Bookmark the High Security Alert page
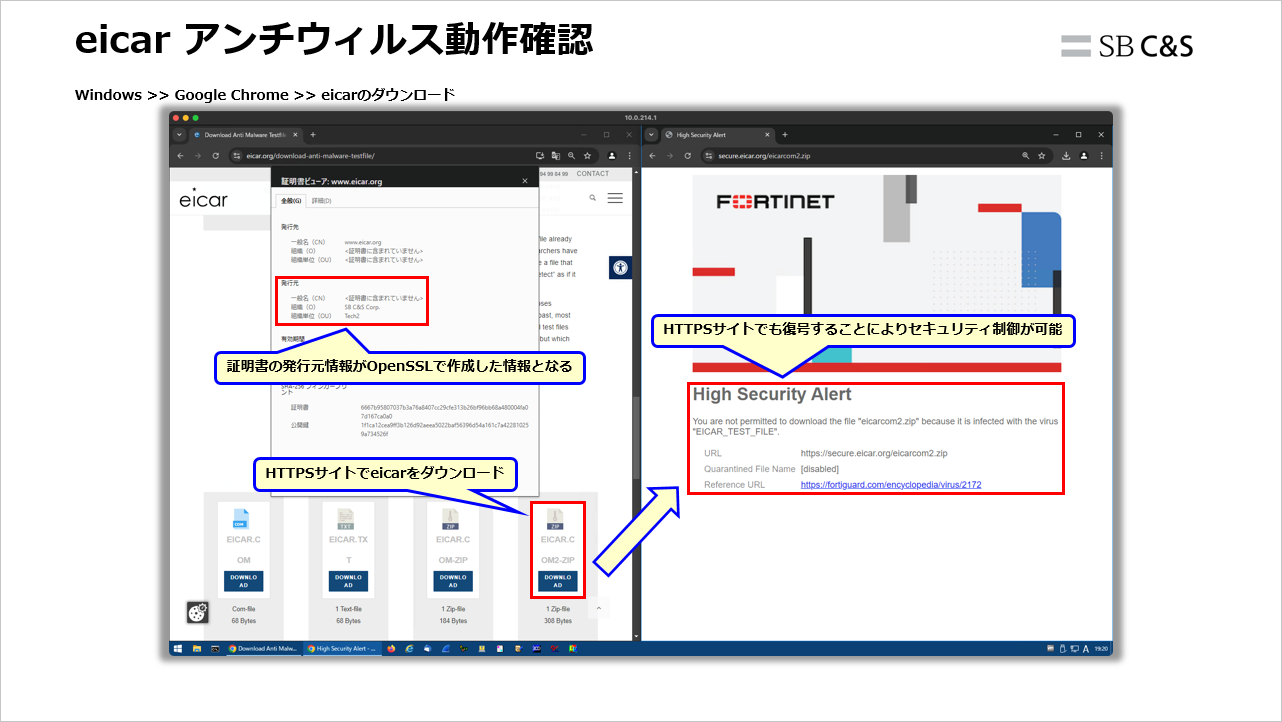 tap(1042, 156)
